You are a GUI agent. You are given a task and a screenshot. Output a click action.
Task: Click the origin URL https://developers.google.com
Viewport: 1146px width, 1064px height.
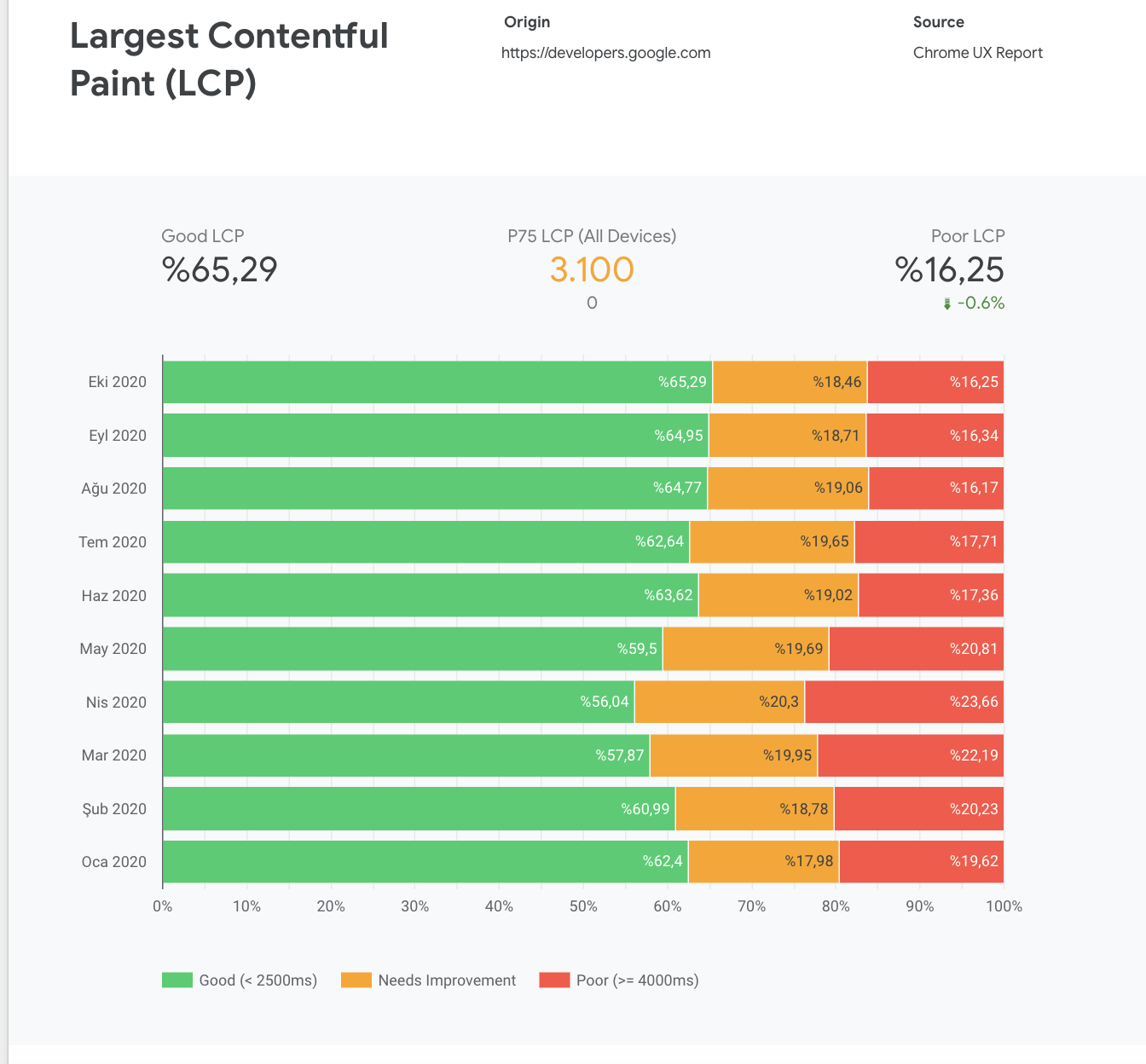tap(606, 53)
